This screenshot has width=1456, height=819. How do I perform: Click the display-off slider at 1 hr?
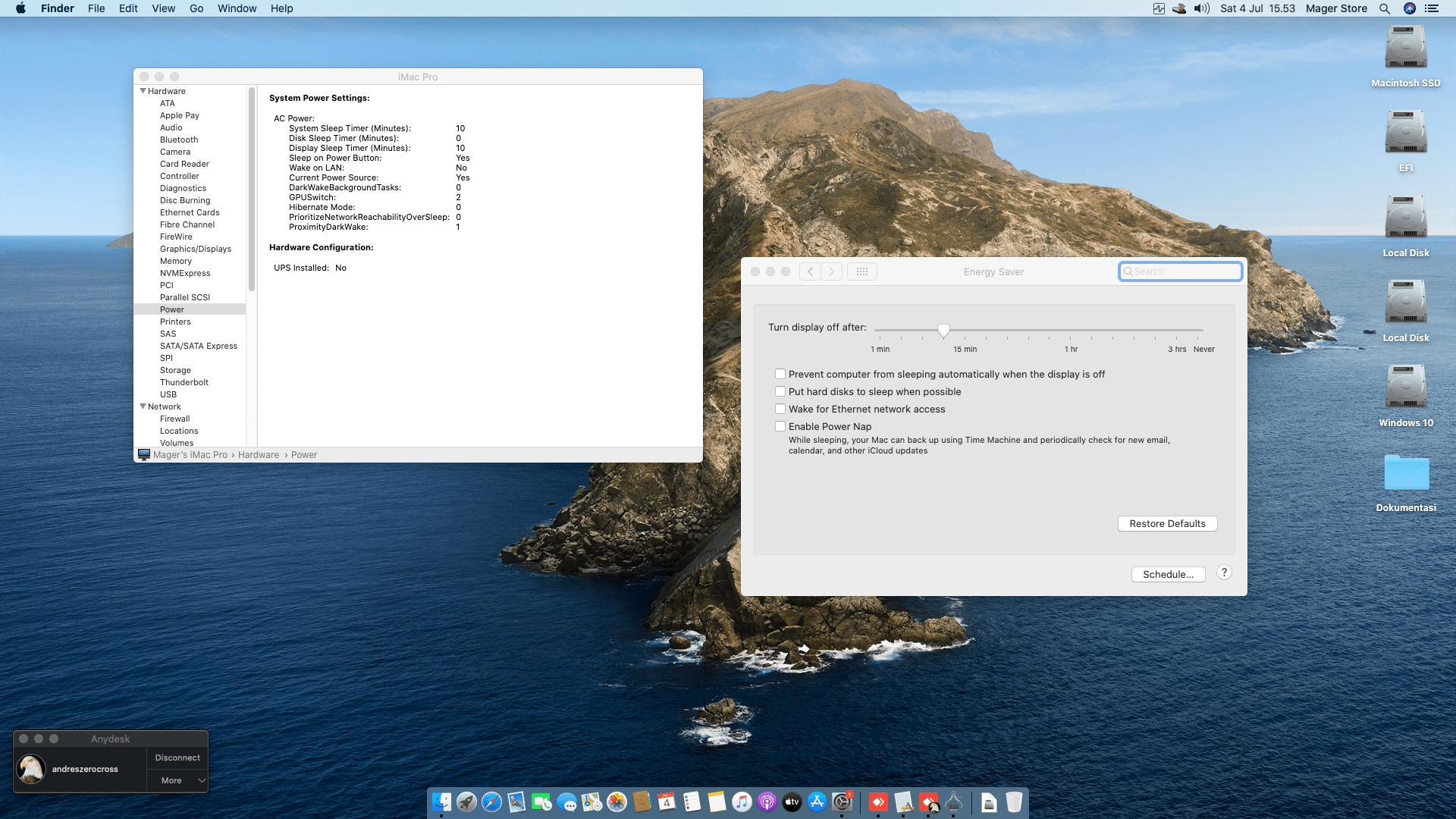coord(1071,331)
